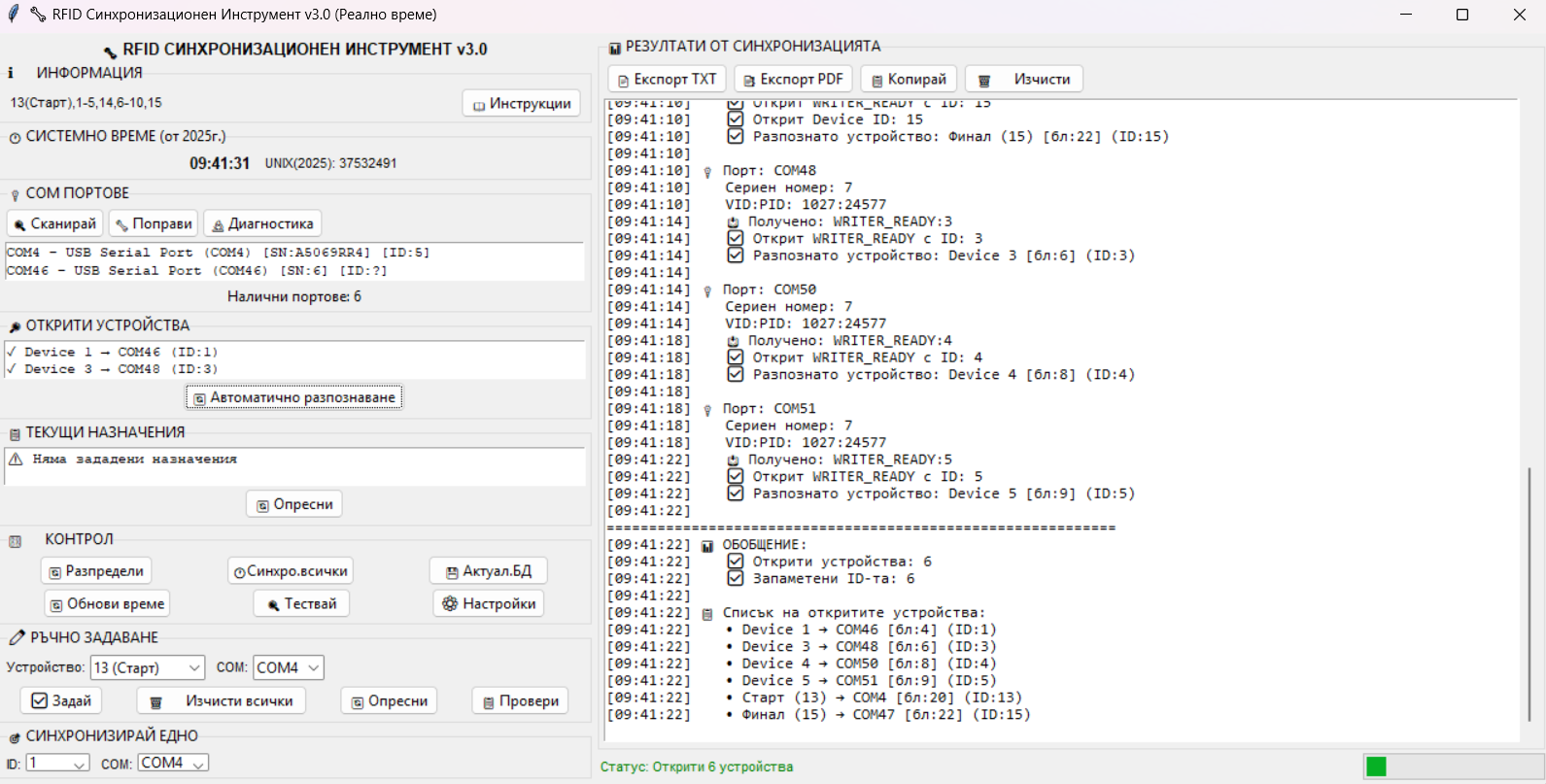Click Автоматично разпознаване button
This screenshot has height=784, width=1546.
(293, 397)
